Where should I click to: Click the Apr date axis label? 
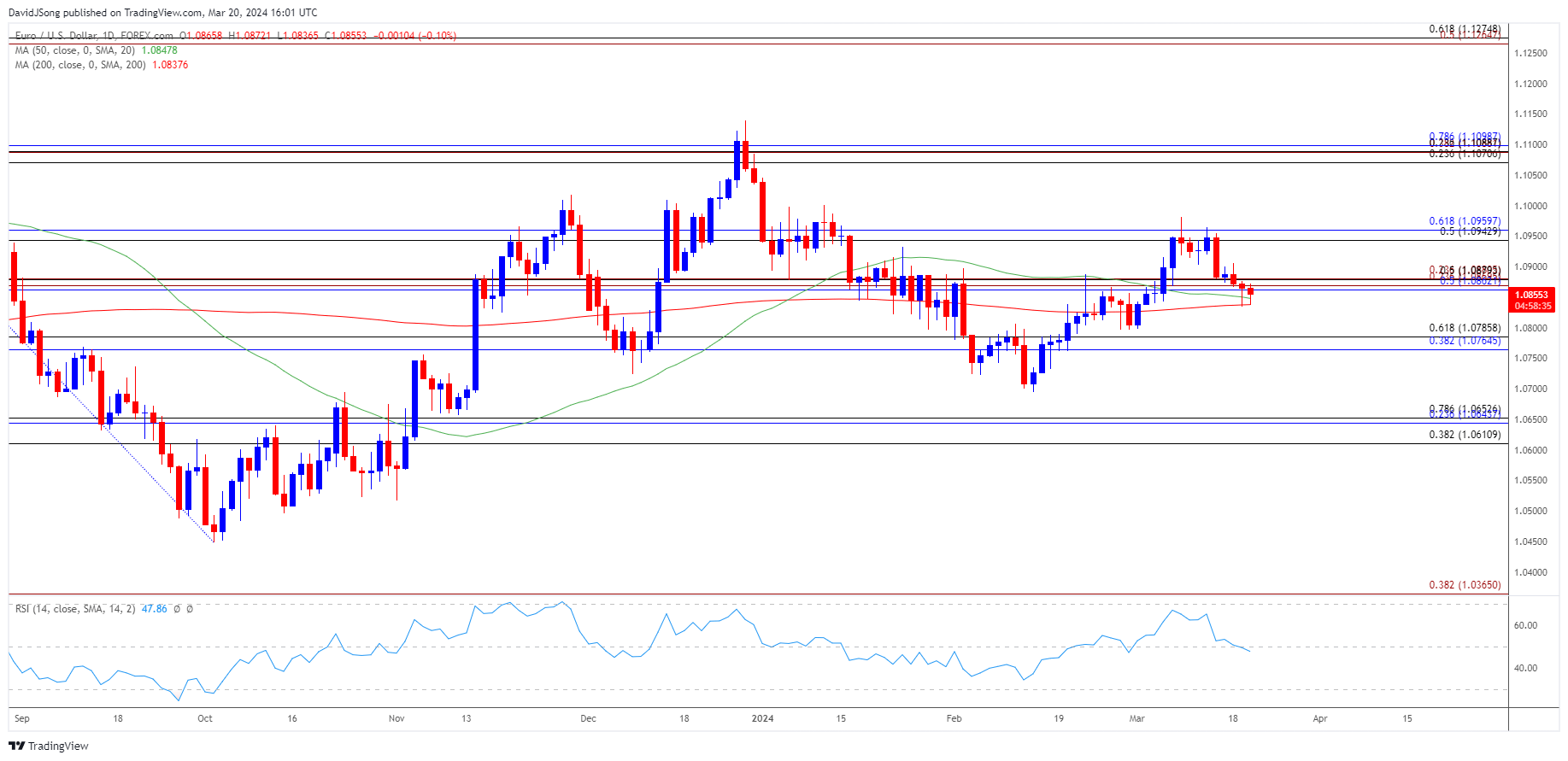tap(1319, 718)
